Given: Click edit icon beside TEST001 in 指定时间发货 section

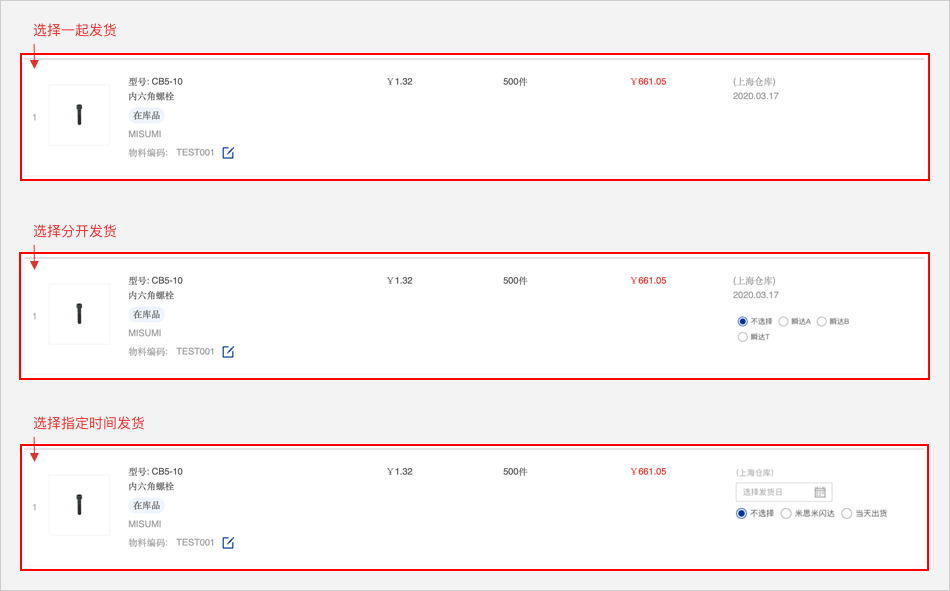Looking at the screenshot, I should 228,543.
